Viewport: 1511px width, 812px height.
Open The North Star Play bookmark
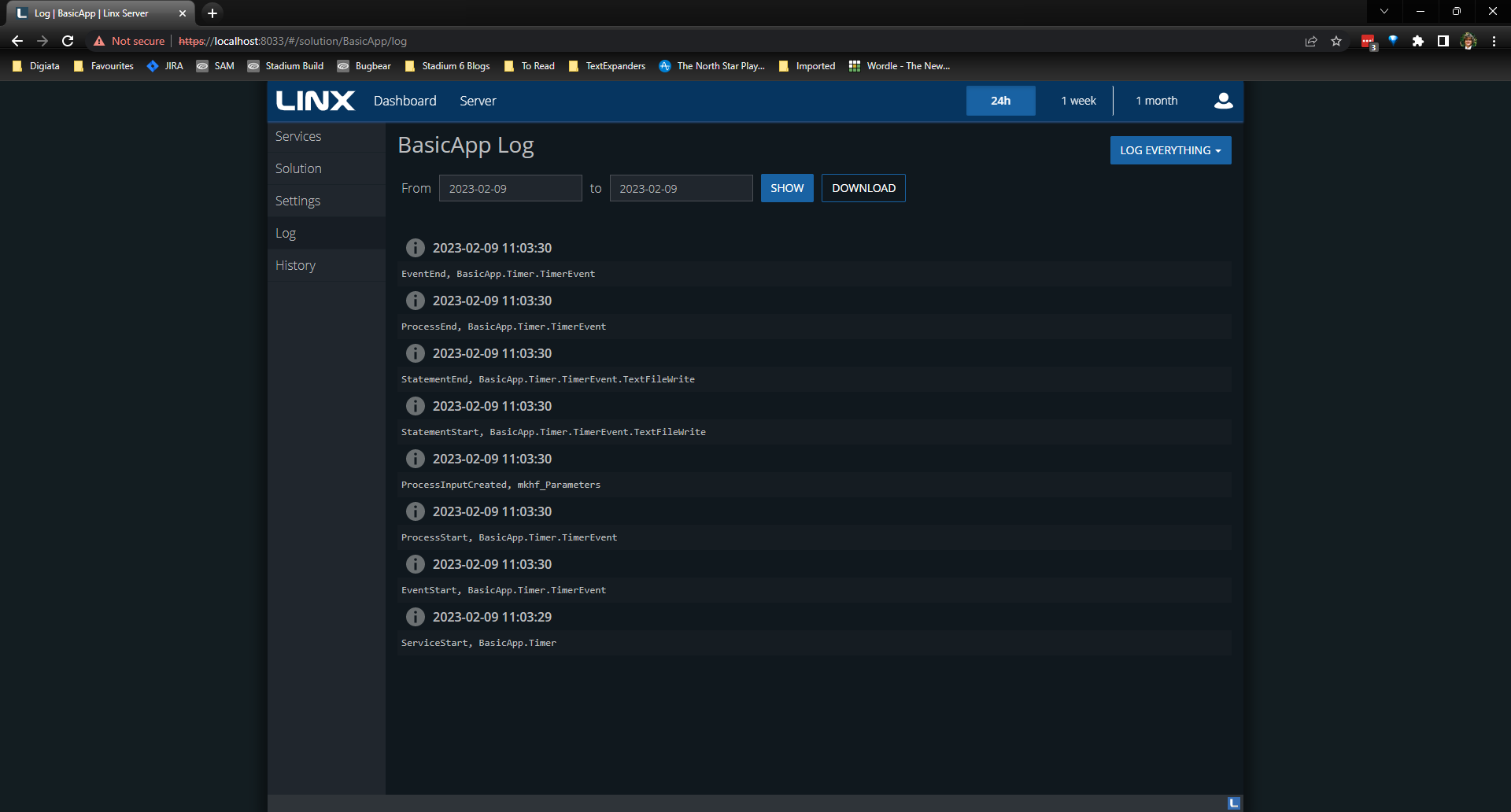click(711, 66)
